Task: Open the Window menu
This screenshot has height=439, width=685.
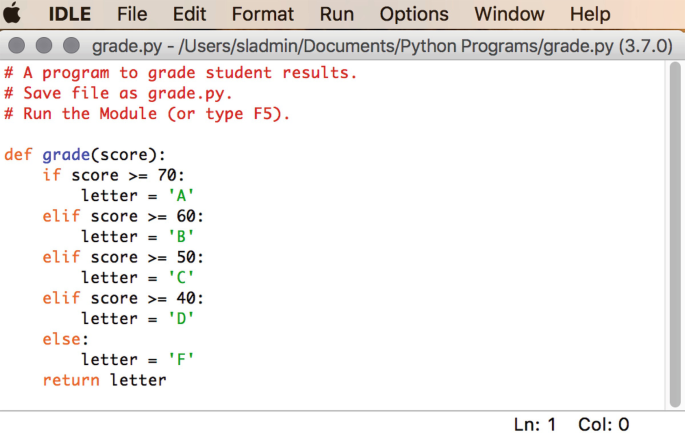Action: (509, 14)
